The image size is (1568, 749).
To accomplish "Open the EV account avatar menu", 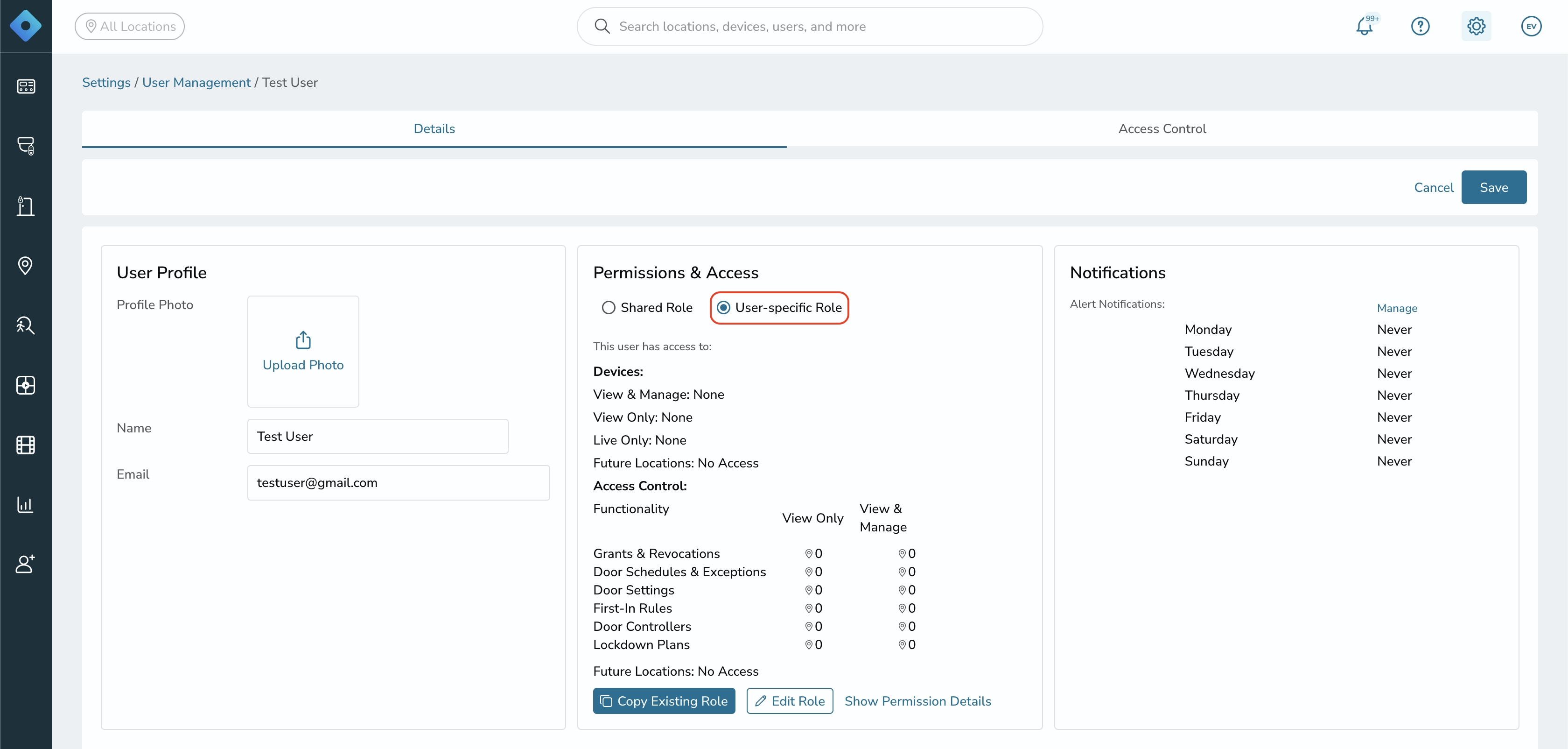I will point(1531,26).
